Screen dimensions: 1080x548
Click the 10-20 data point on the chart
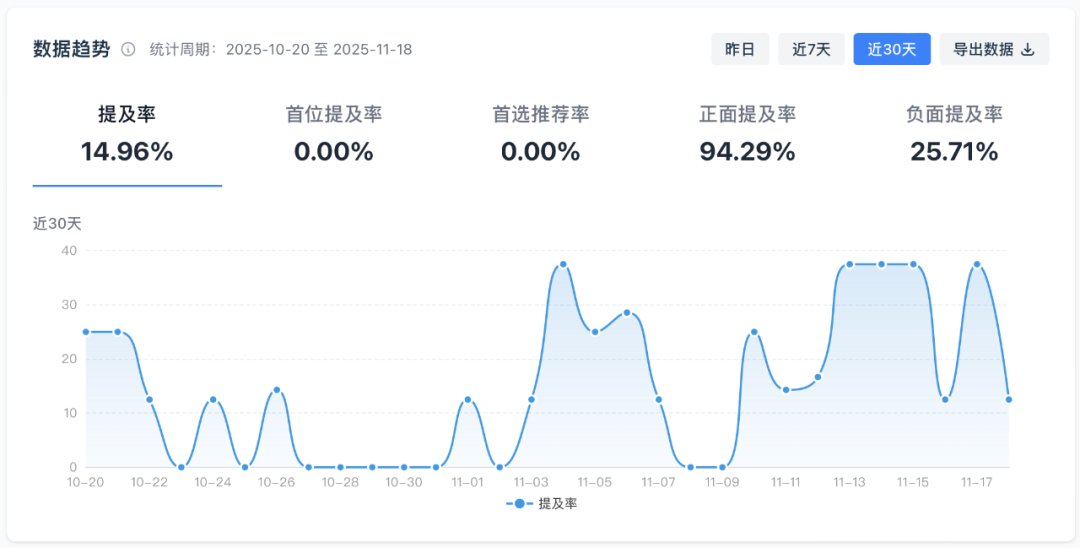(x=86, y=332)
